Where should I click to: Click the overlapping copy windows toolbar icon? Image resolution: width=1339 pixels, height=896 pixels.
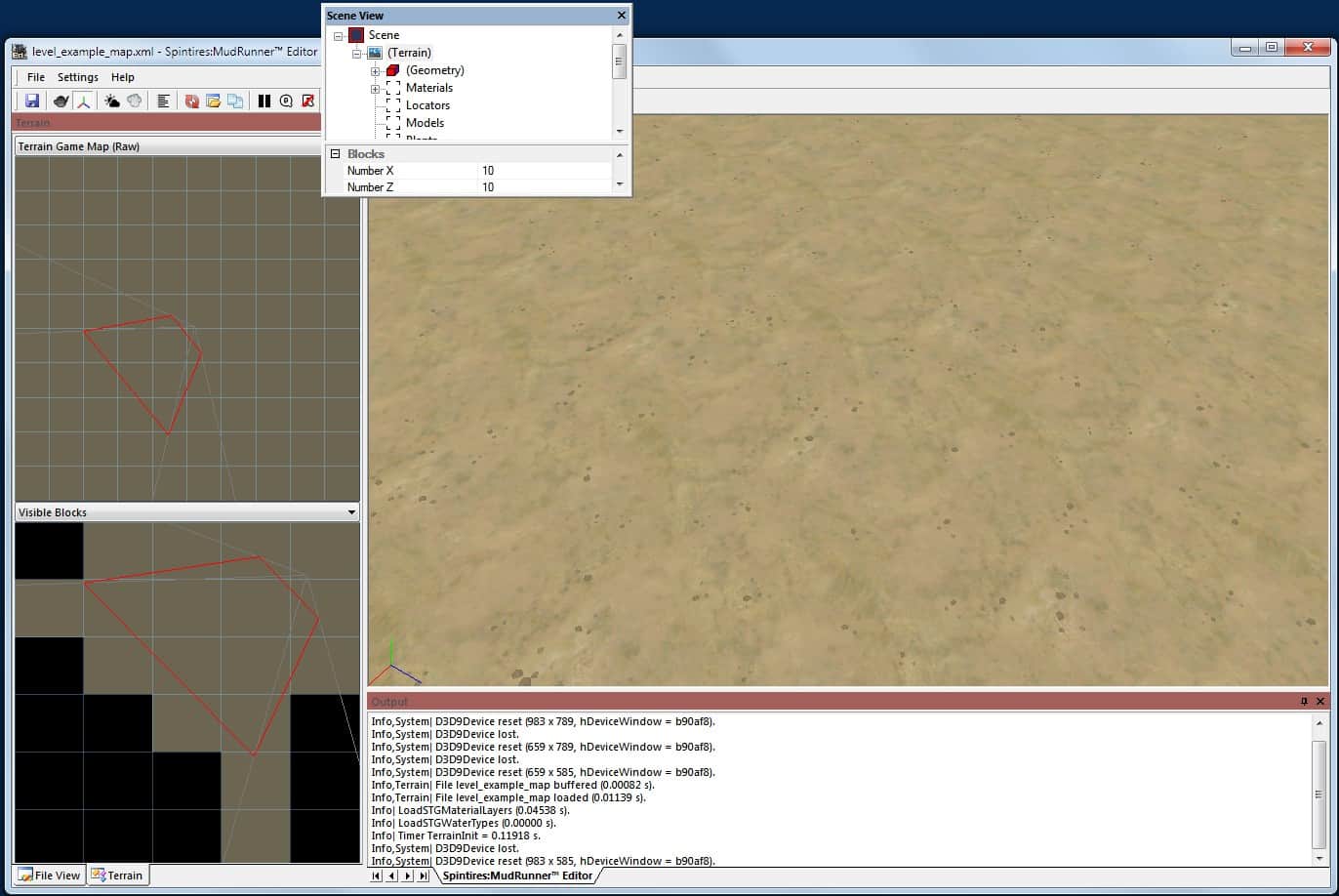coord(235,101)
